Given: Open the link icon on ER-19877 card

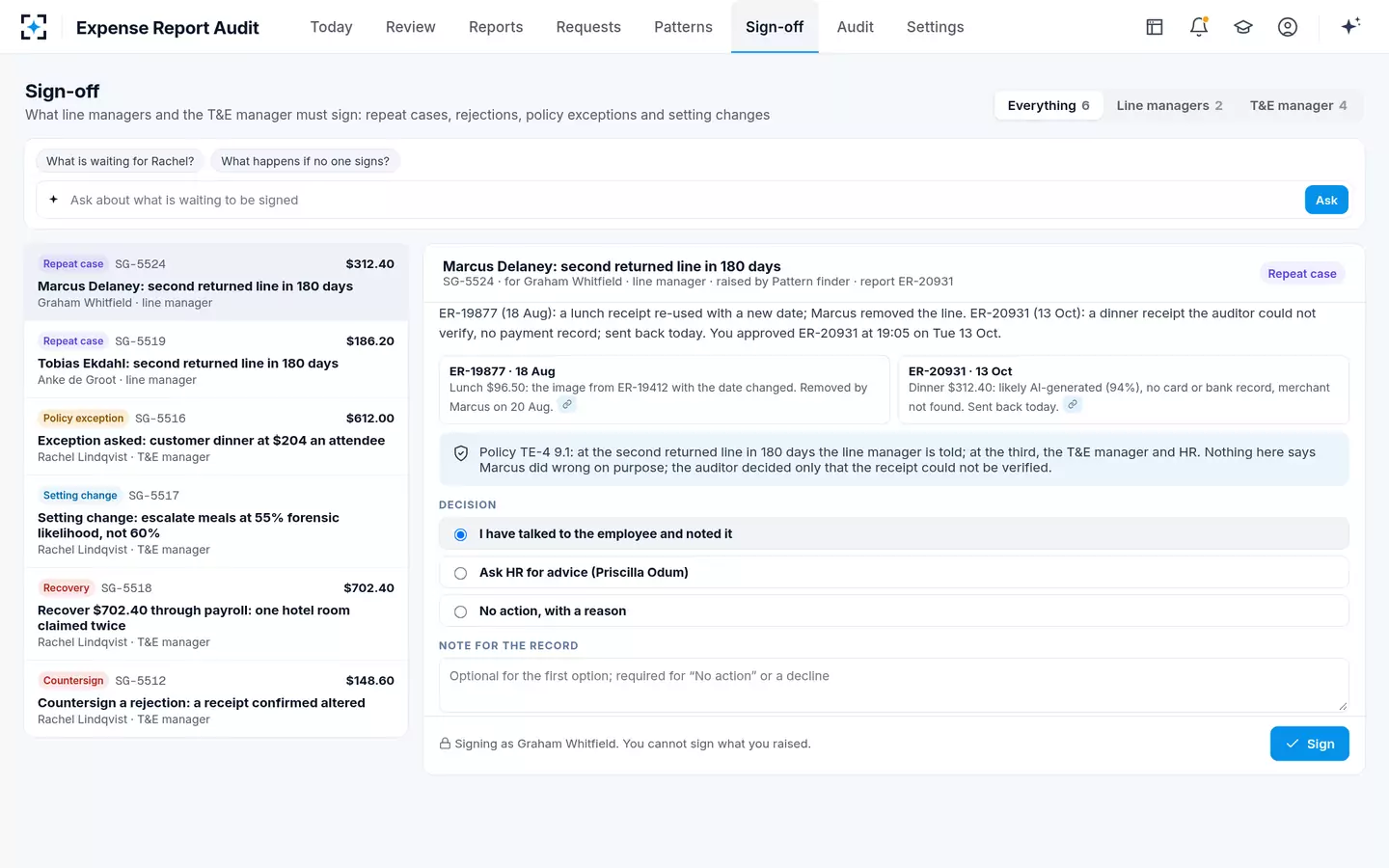Looking at the screenshot, I should 567,405.
